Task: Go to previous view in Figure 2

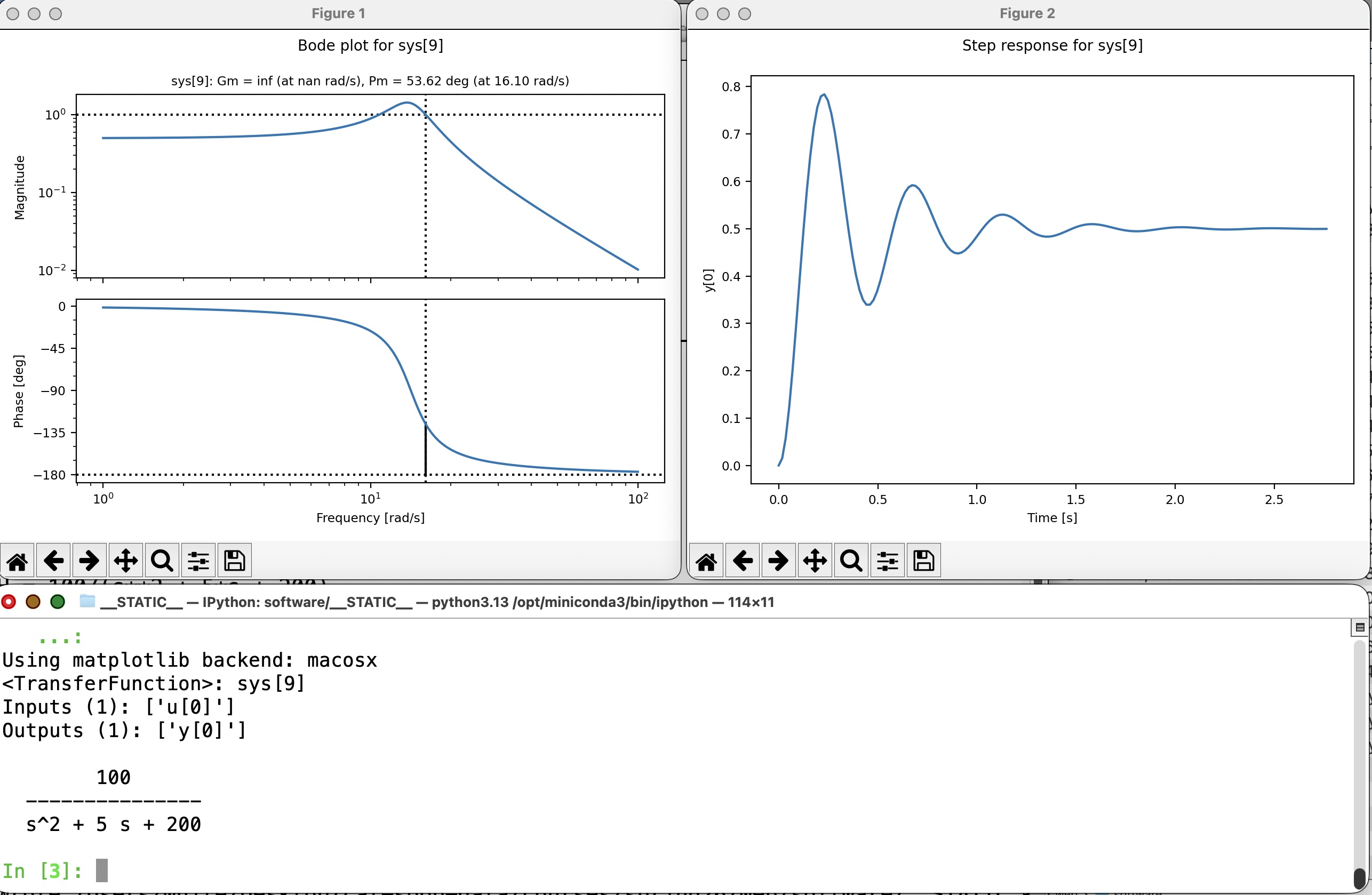Action: click(x=743, y=560)
